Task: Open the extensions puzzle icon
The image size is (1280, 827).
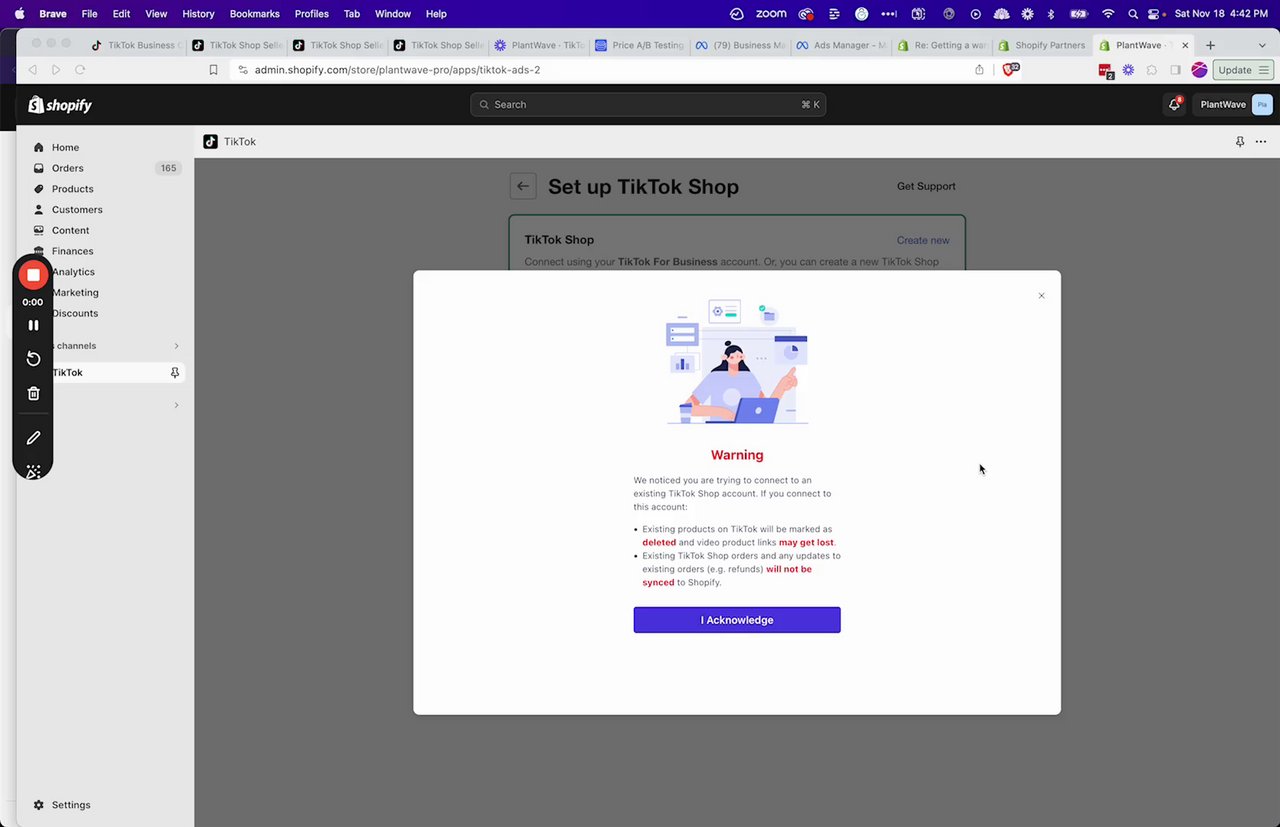Action: coord(1152,70)
